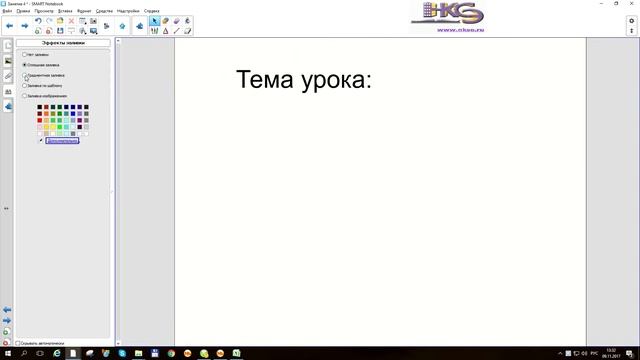
Task: Choose the black swatch in top palette row
Action: [x=40, y=107]
